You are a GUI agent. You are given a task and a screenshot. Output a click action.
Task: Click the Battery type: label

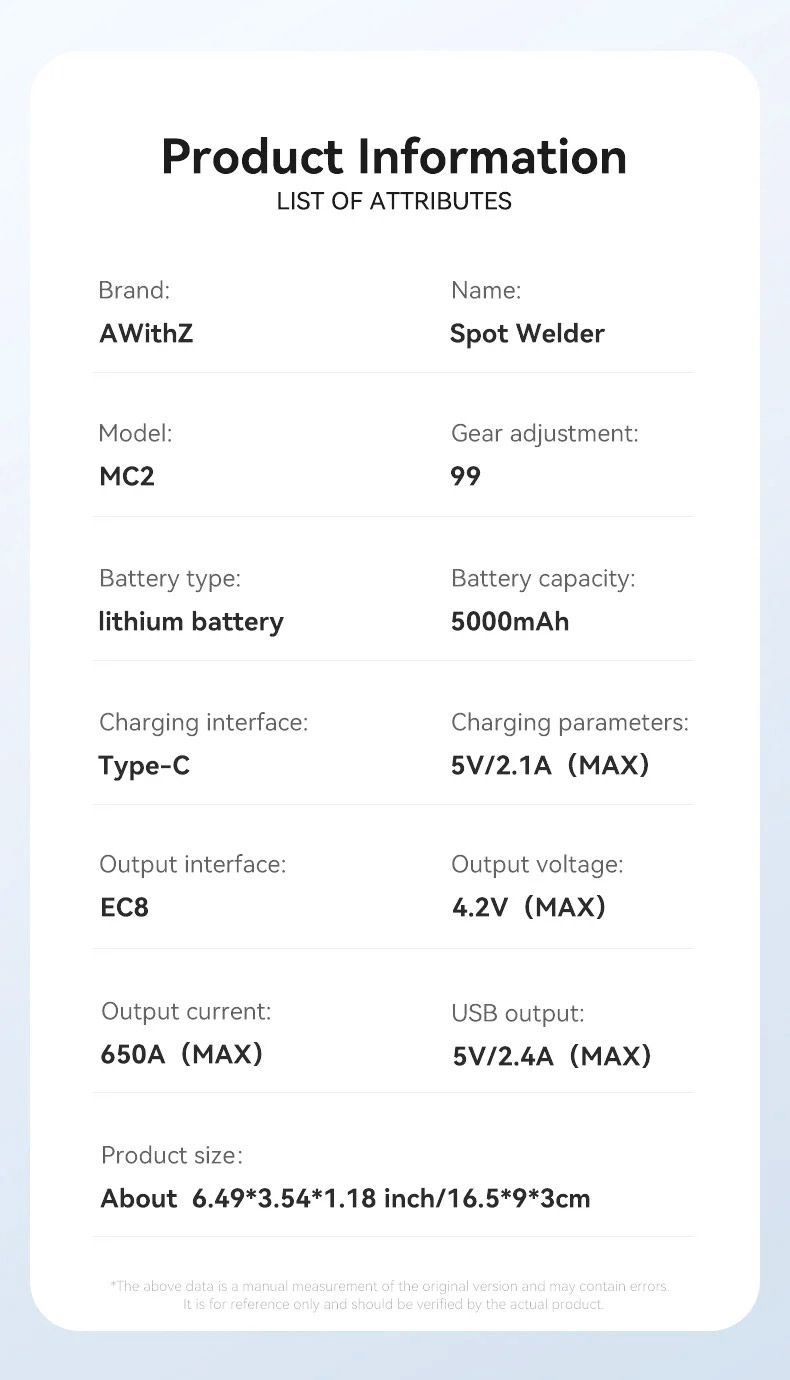[170, 578]
